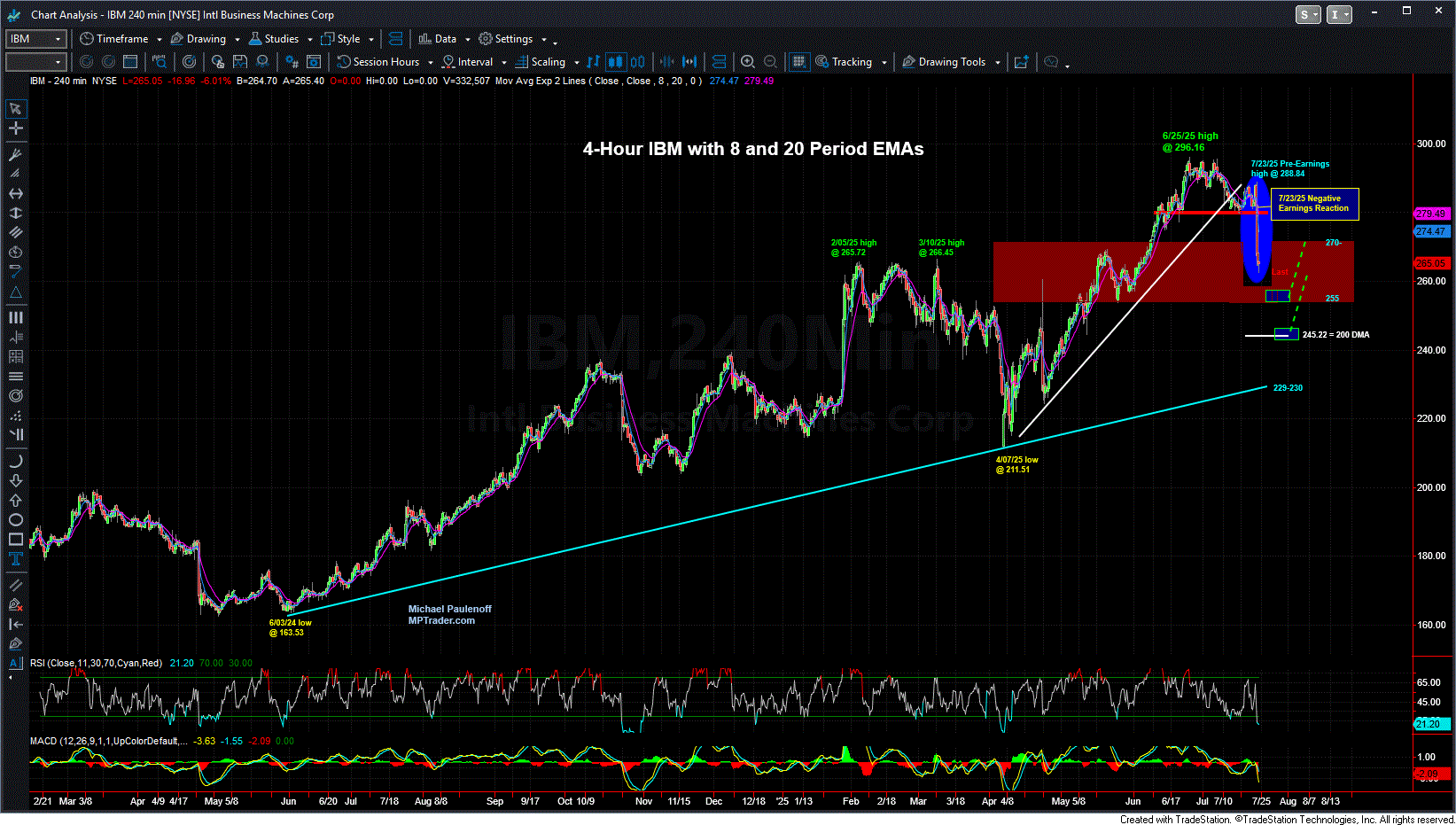Click the MPTrader.com text on chart
Viewport: 1456px width, 825px height.
point(441,620)
